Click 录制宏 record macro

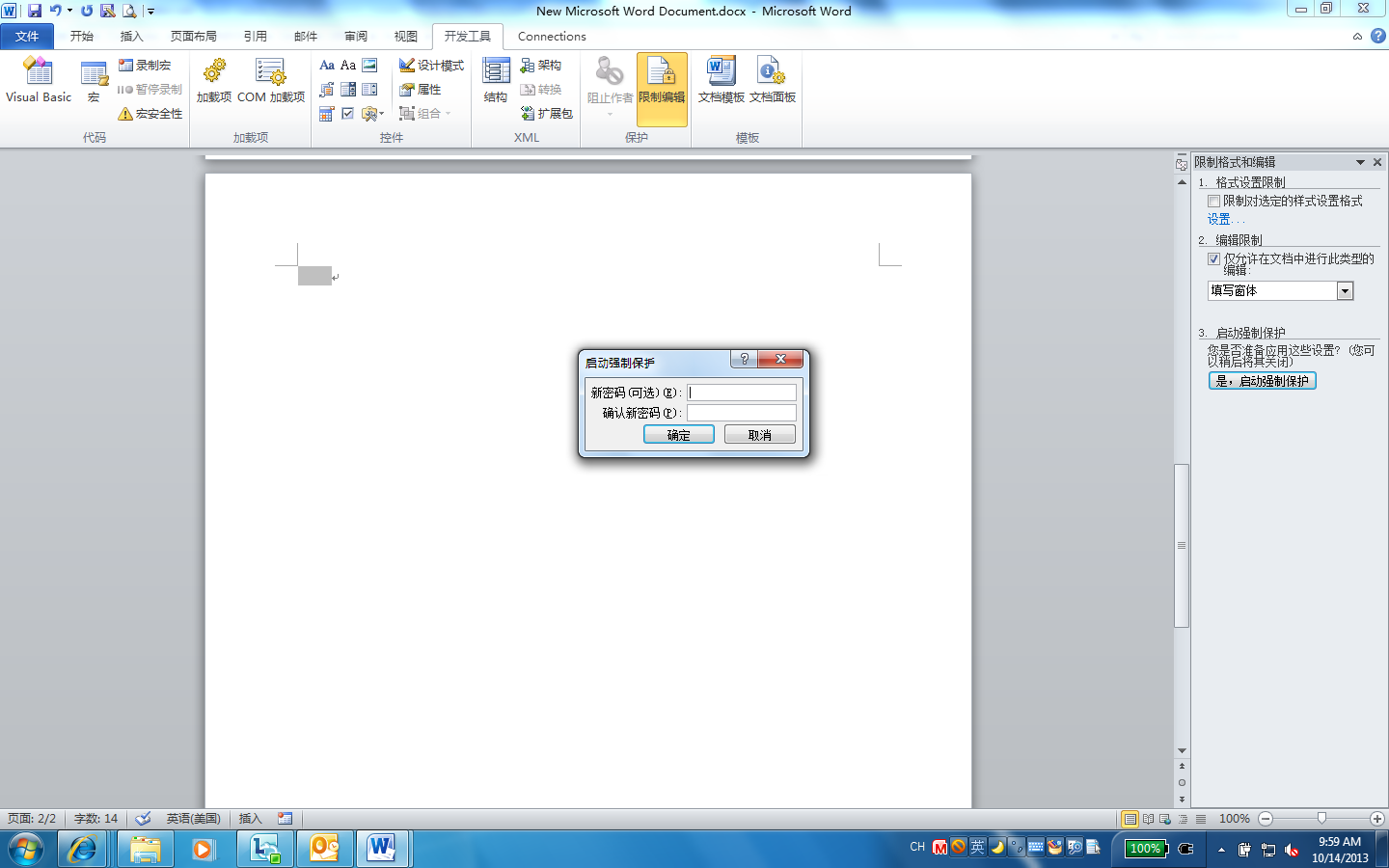click(x=145, y=65)
